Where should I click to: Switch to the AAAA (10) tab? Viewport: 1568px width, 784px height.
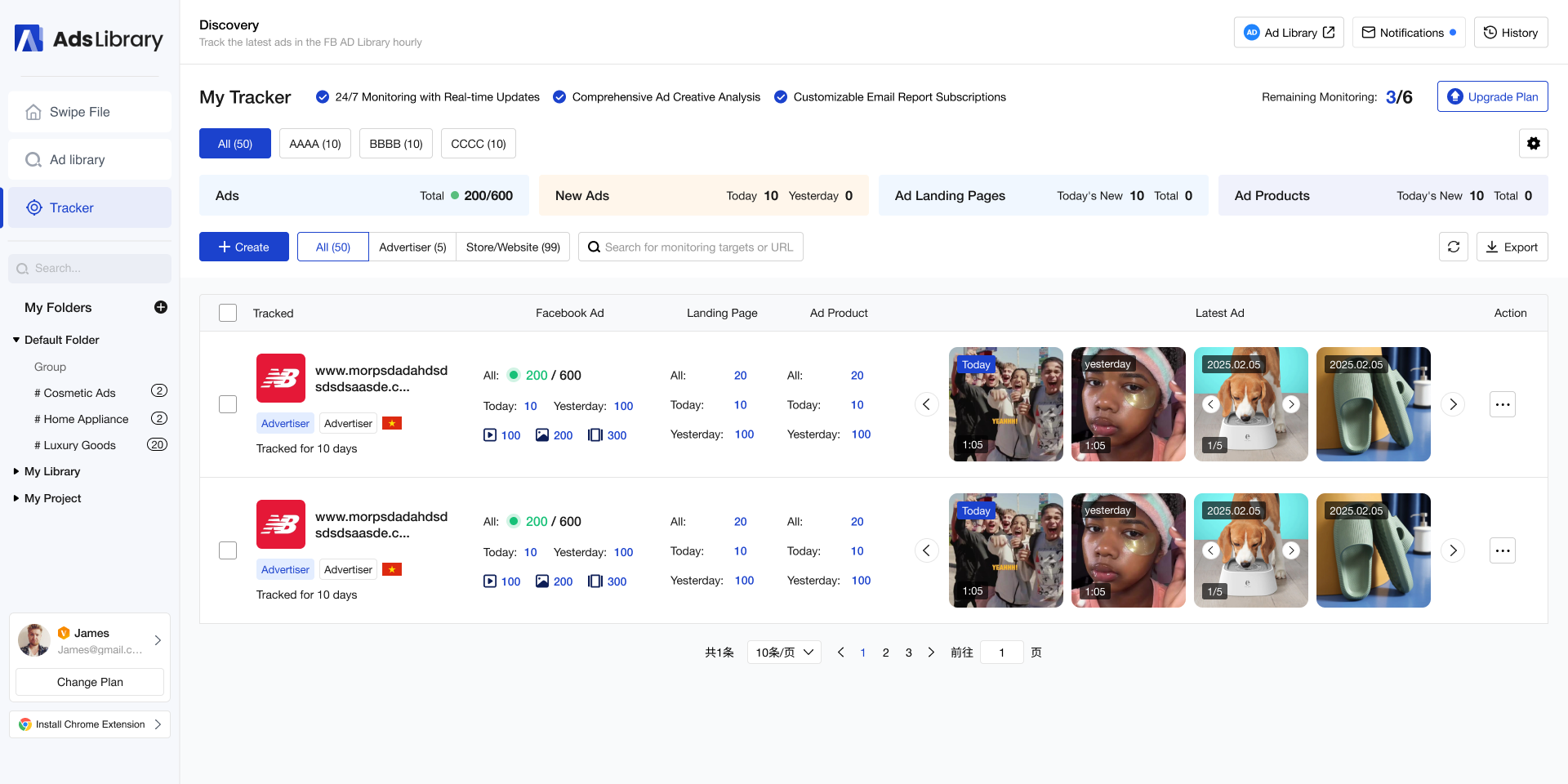click(314, 144)
